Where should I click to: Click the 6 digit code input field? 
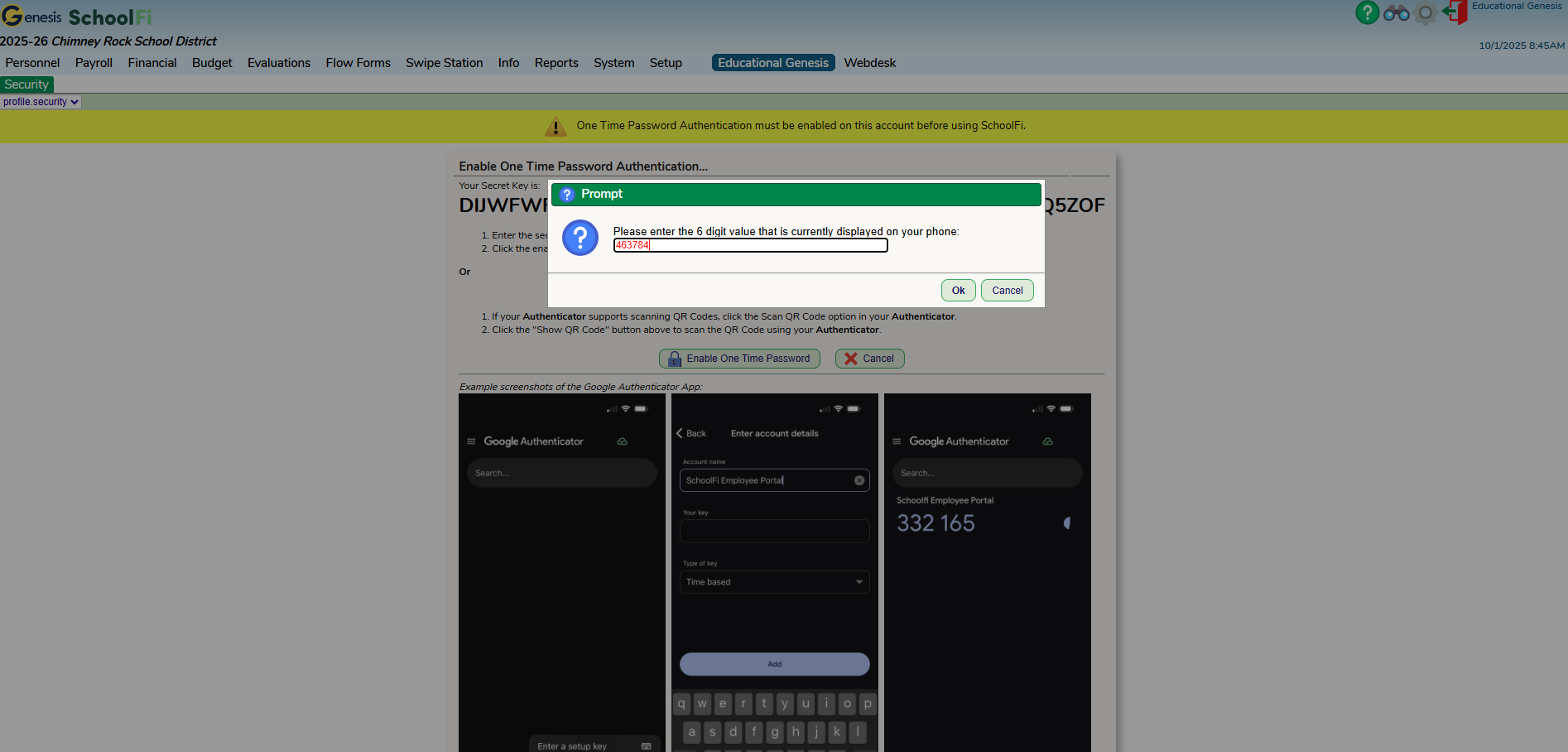[x=750, y=245]
